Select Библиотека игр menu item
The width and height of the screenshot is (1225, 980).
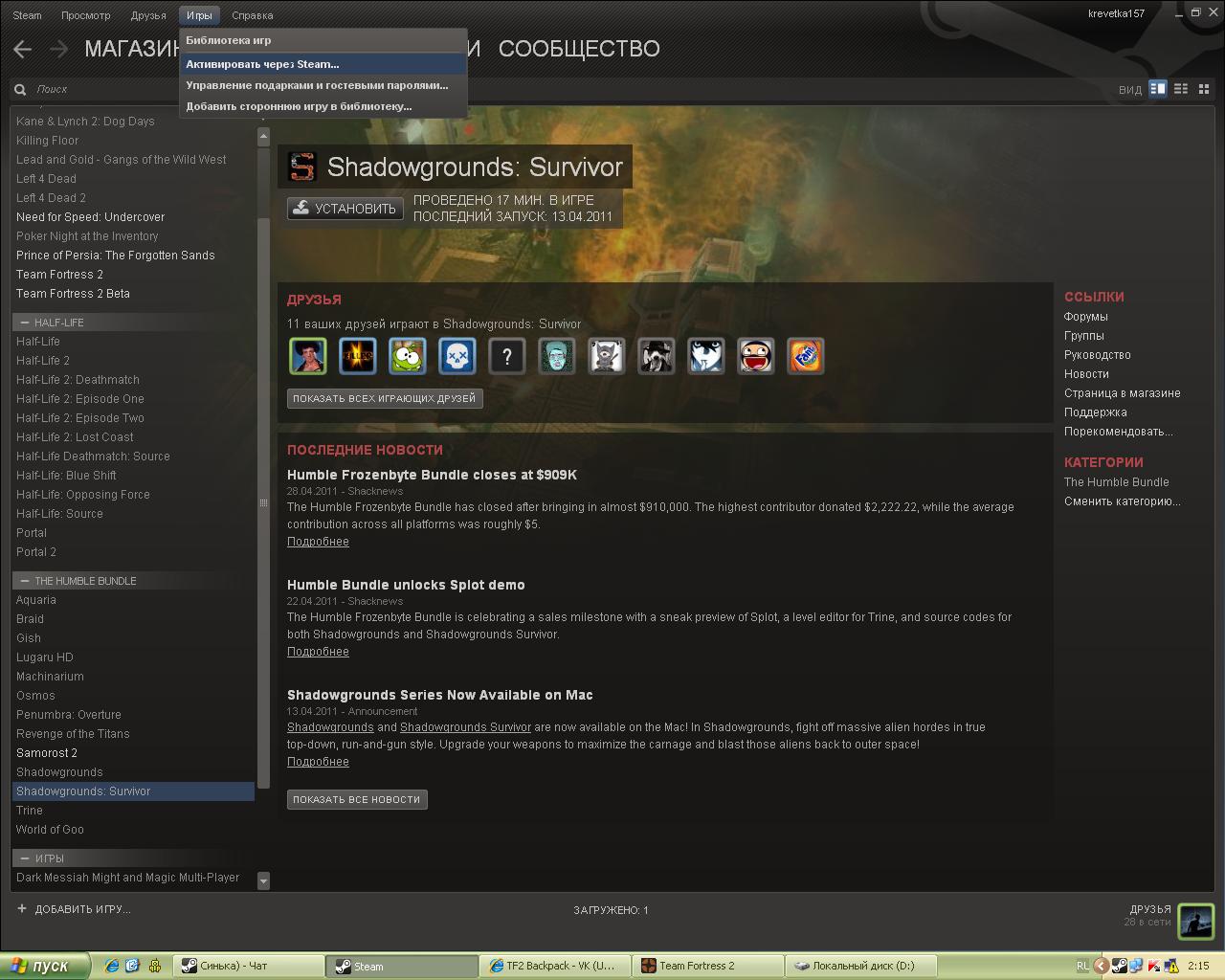[x=323, y=40]
